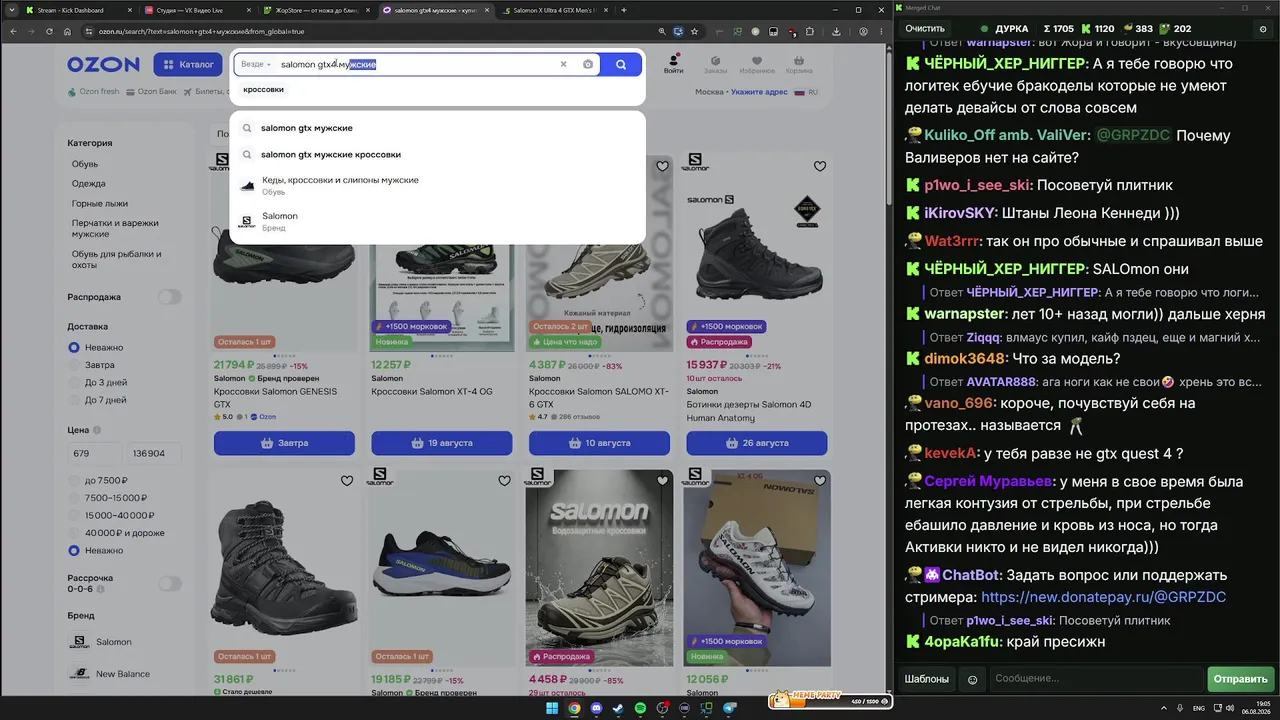Click minimum price field 679
The height and width of the screenshot is (720, 1280).
[95, 453]
